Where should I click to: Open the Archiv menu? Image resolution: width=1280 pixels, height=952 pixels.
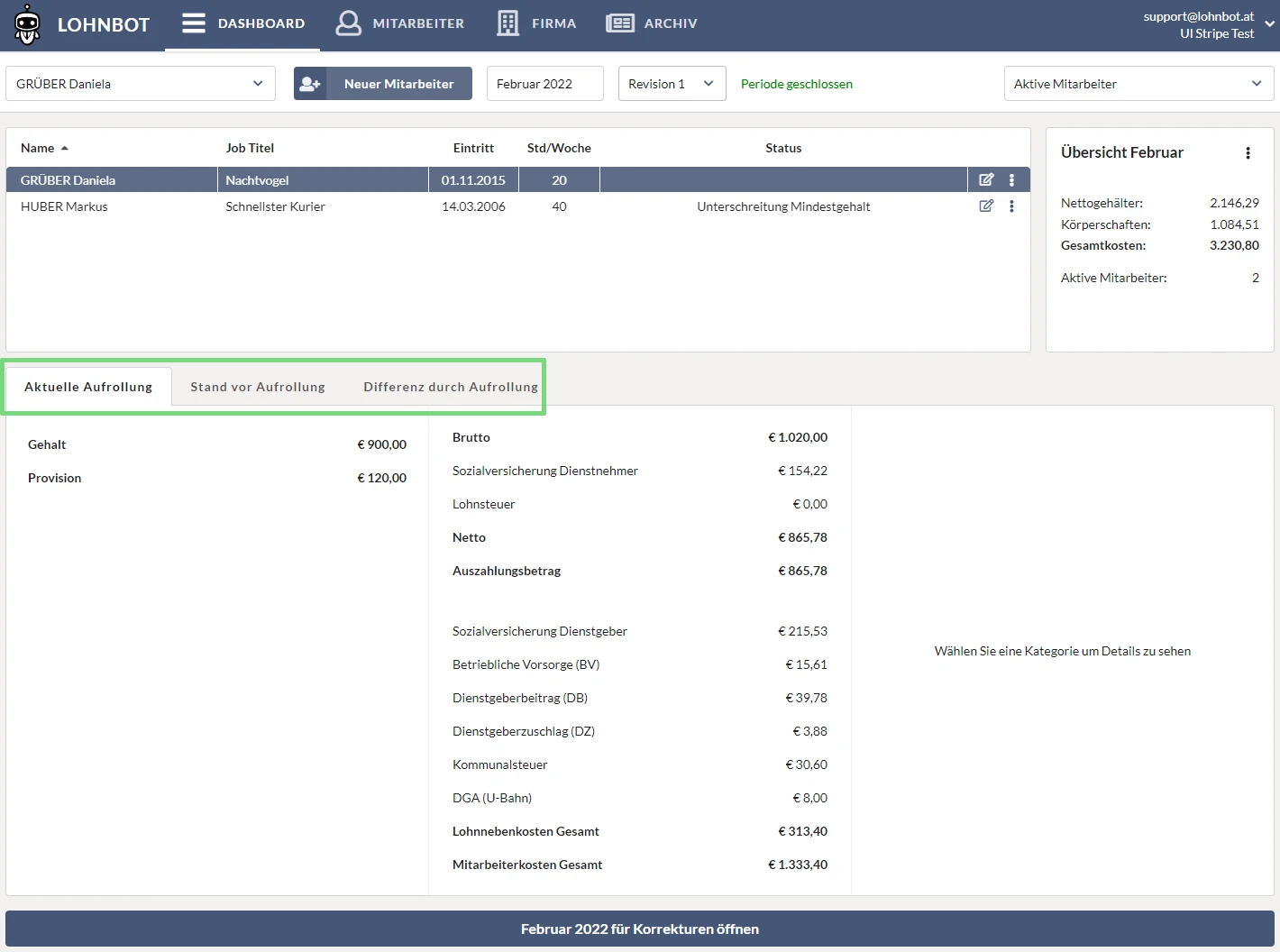click(x=652, y=24)
